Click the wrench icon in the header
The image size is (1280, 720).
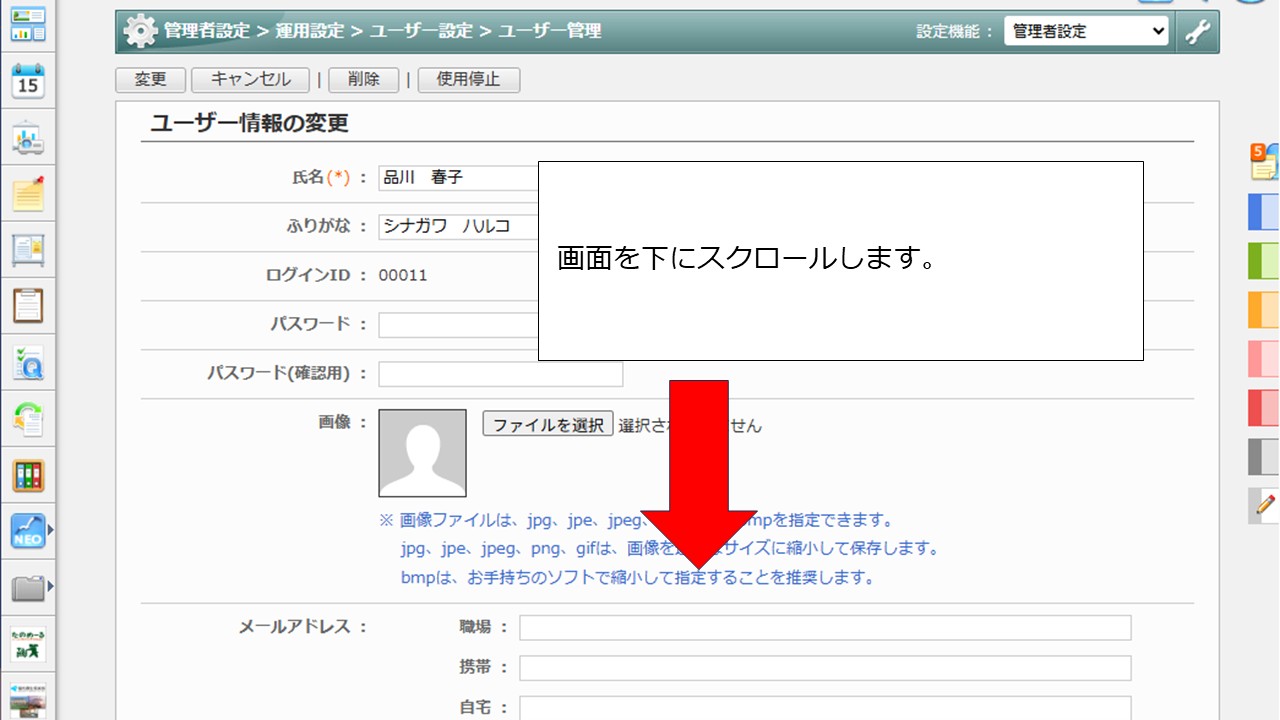[1197, 32]
